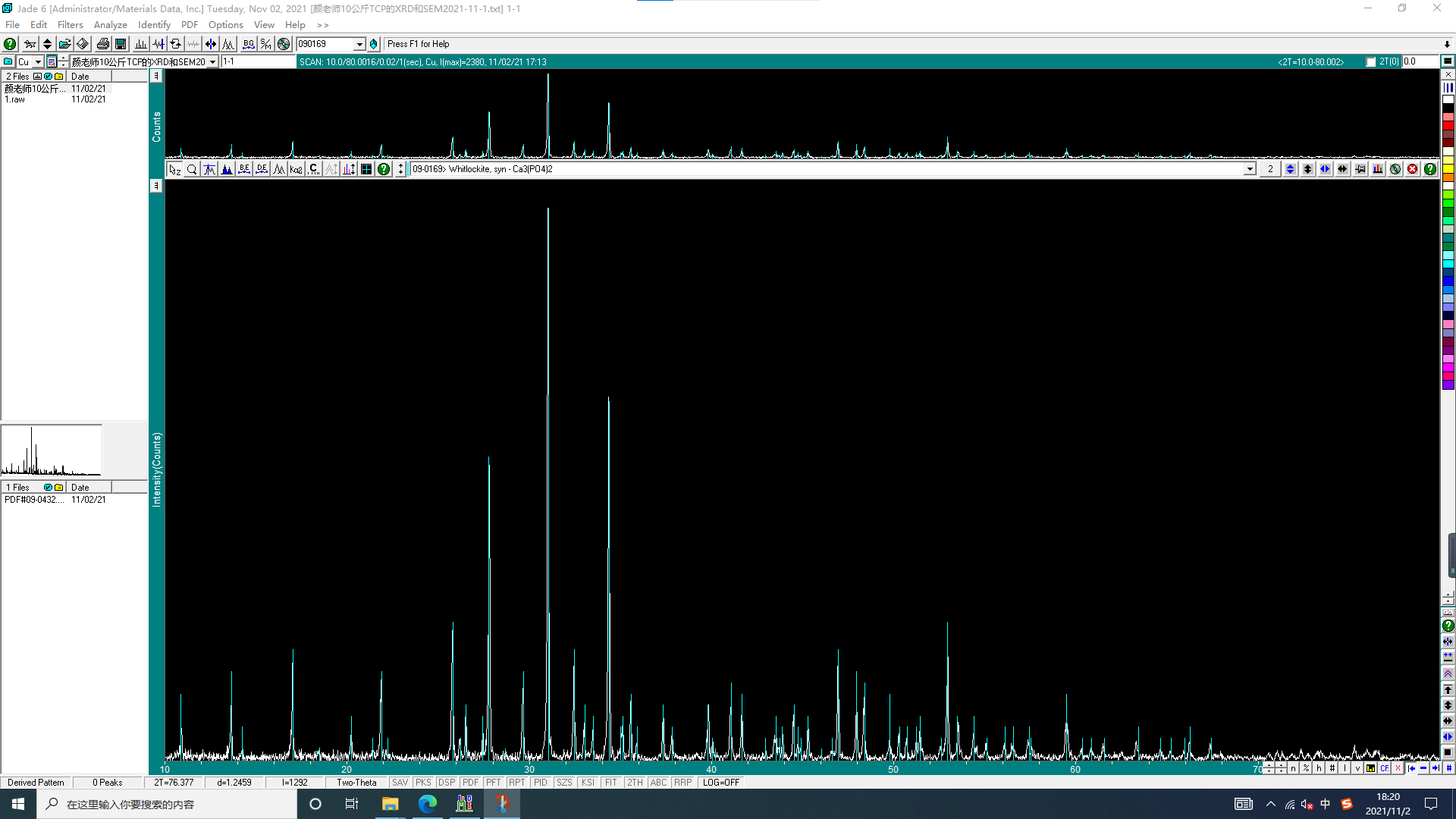Image resolution: width=1456 pixels, height=819 pixels.
Task: Click the PKS button in the status bar
Action: coord(423,782)
